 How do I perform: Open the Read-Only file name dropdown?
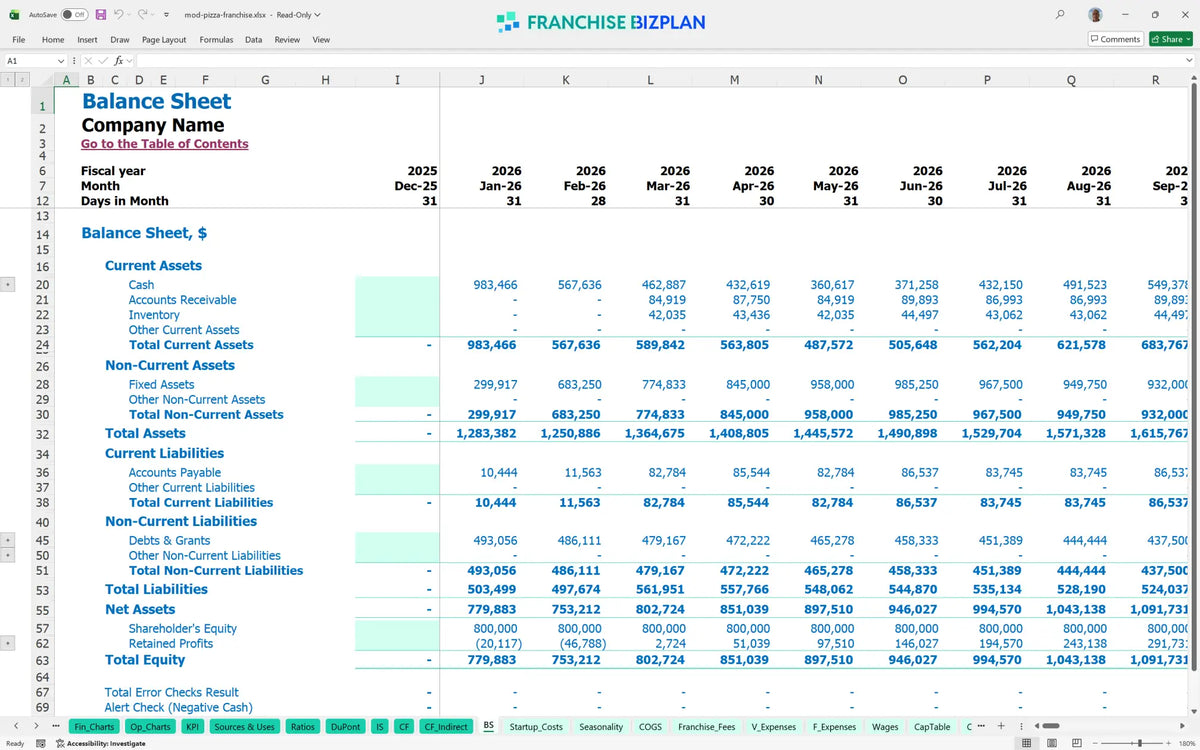click(318, 15)
